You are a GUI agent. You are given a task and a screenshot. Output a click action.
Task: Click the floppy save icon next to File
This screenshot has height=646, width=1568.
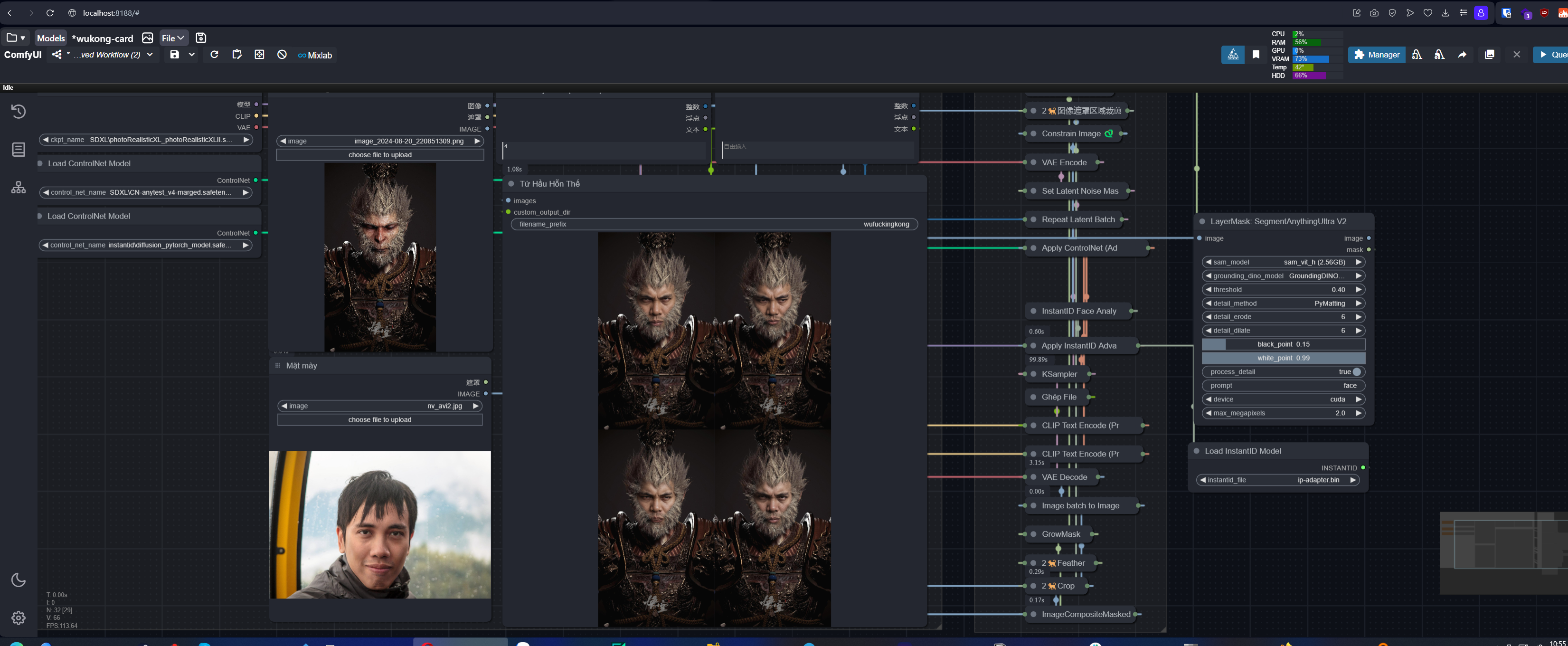coord(201,38)
